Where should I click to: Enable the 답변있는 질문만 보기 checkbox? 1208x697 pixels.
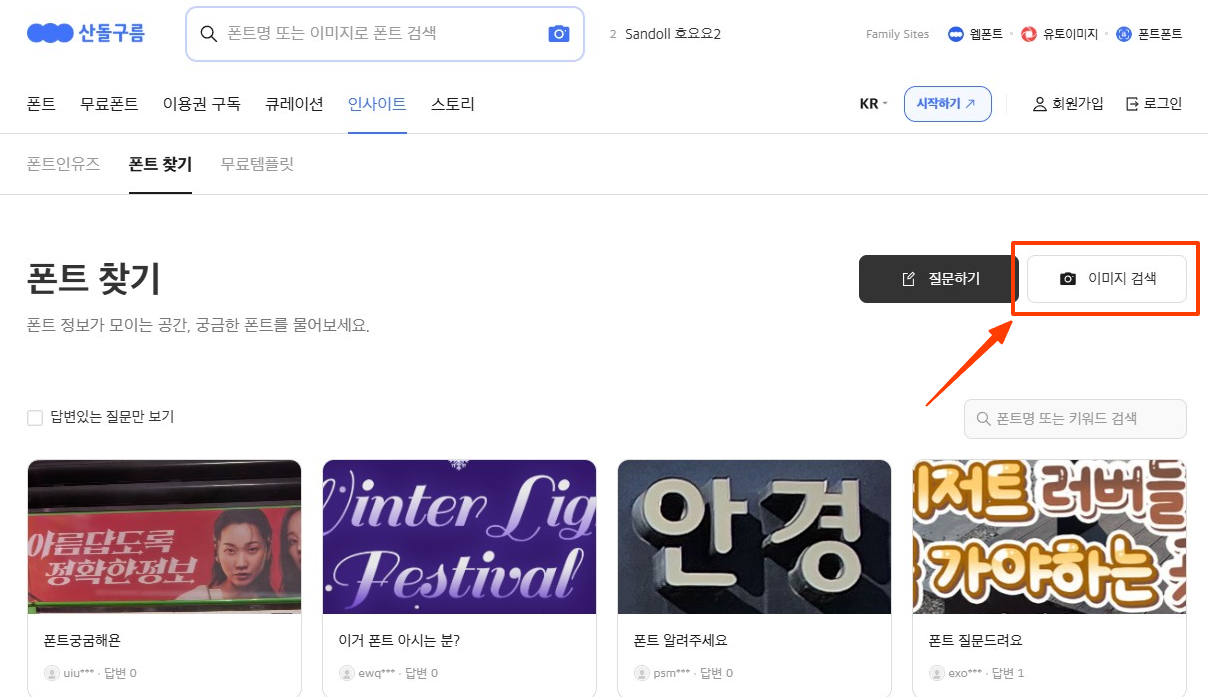(x=35, y=417)
